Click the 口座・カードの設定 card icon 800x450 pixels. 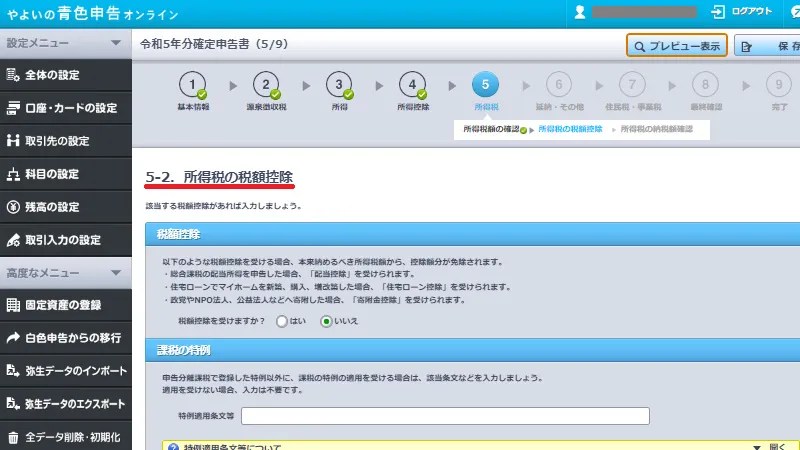point(13,108)
